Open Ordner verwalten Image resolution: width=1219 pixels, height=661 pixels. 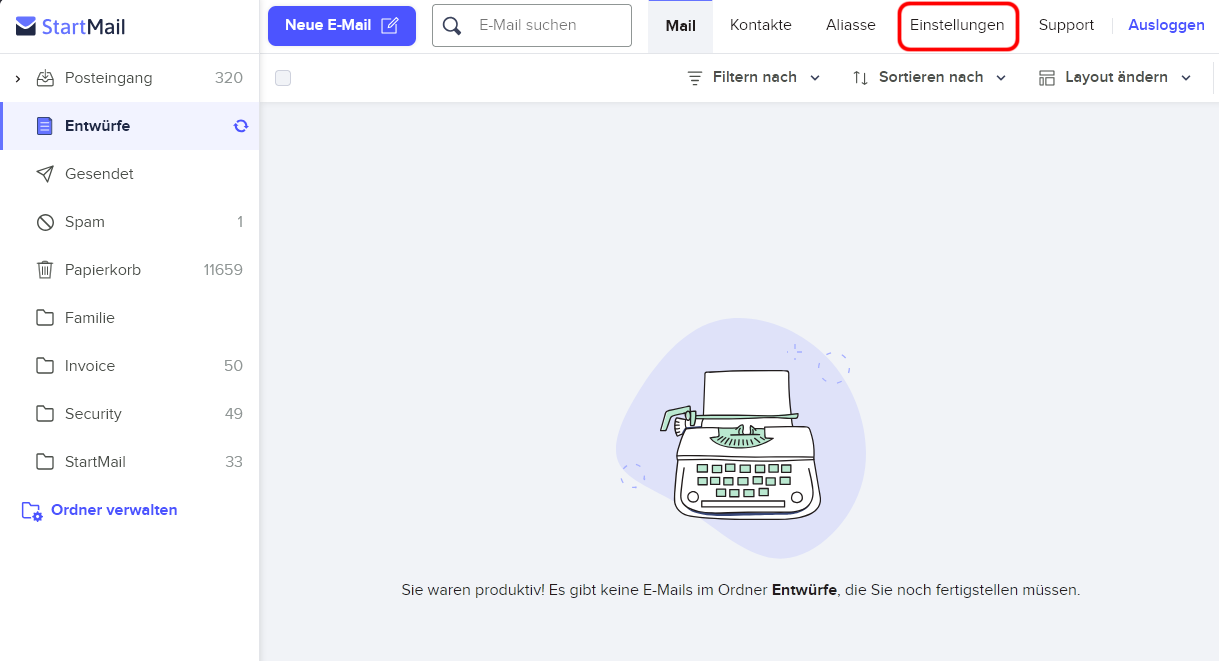(100, 510)
